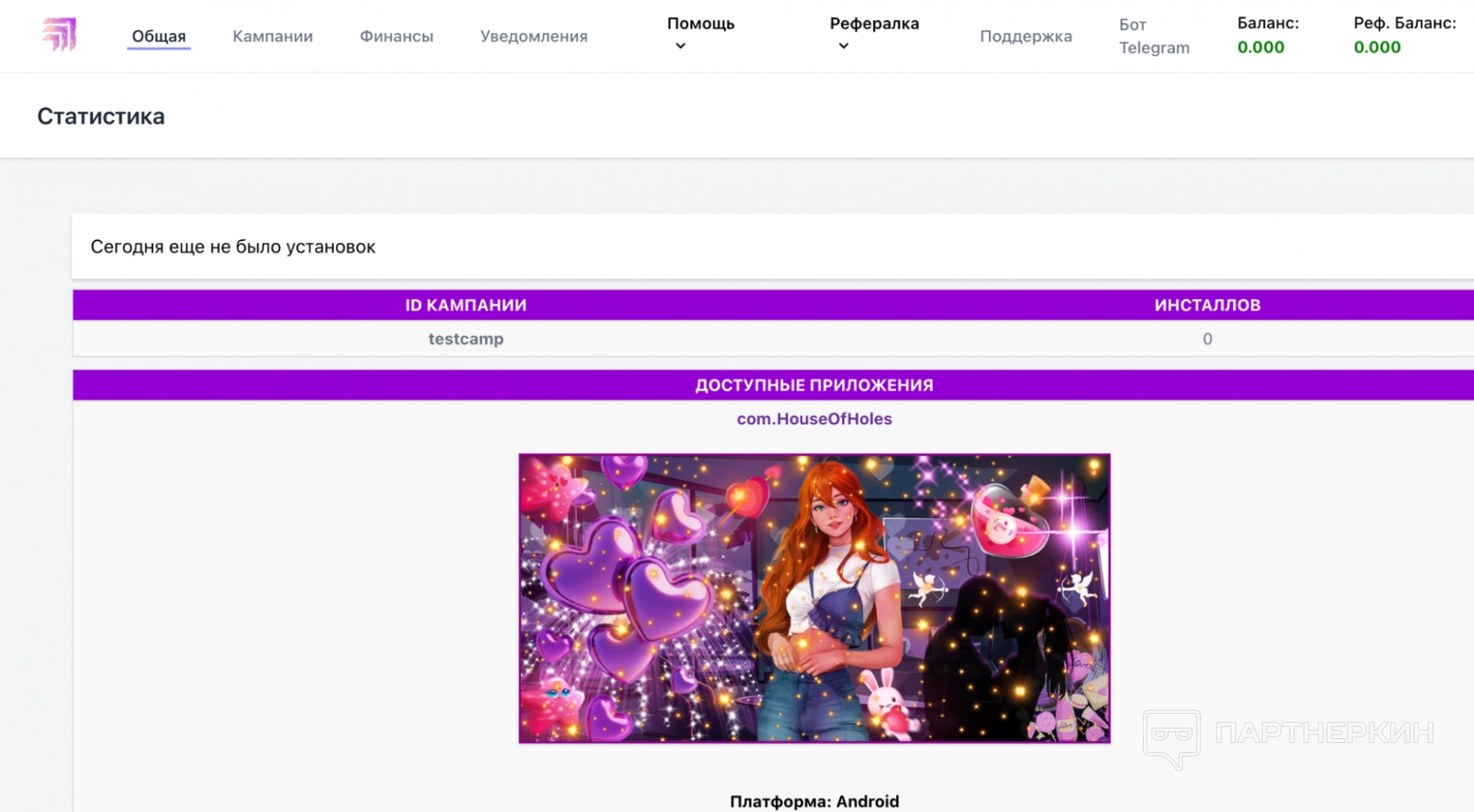Expand the Помощь dropdown chevron
This screenshot has width=1474, height=812.
[x=680, y=46]
